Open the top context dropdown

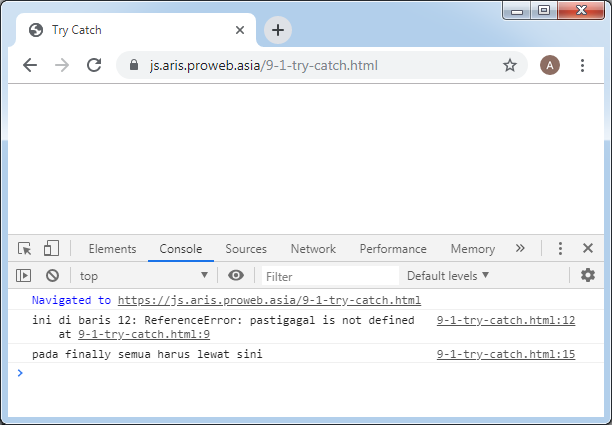coord(144,276)
